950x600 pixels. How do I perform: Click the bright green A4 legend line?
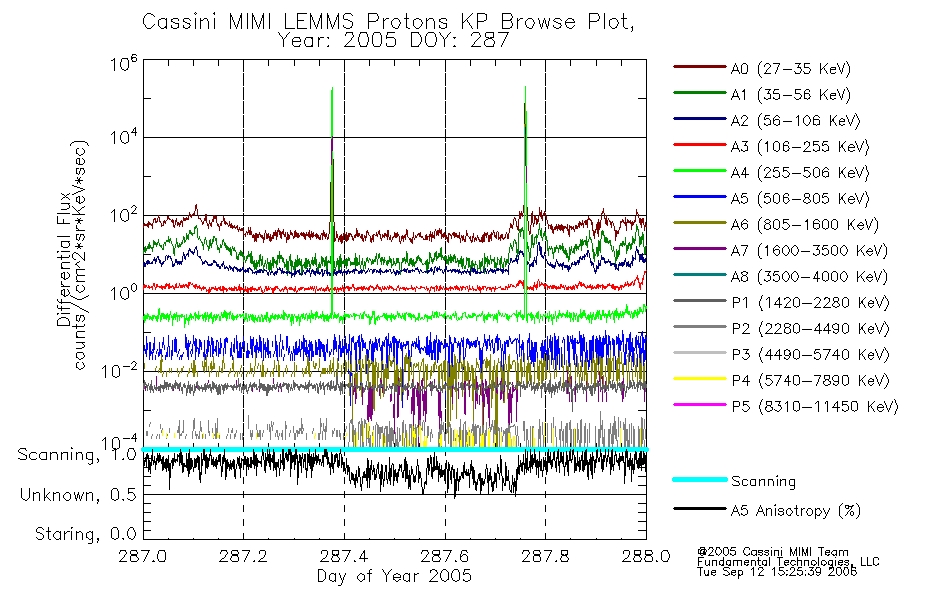pyautogui.click(x=699, y=171)
